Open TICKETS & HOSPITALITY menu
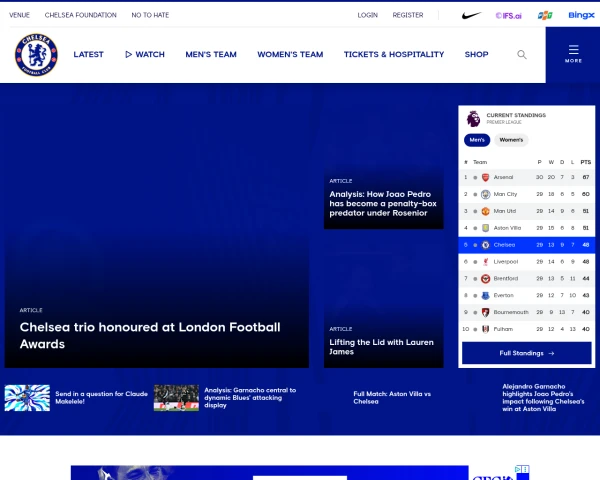Image resolution: width=600 pixels, height=480 pixels. (394, 54)
